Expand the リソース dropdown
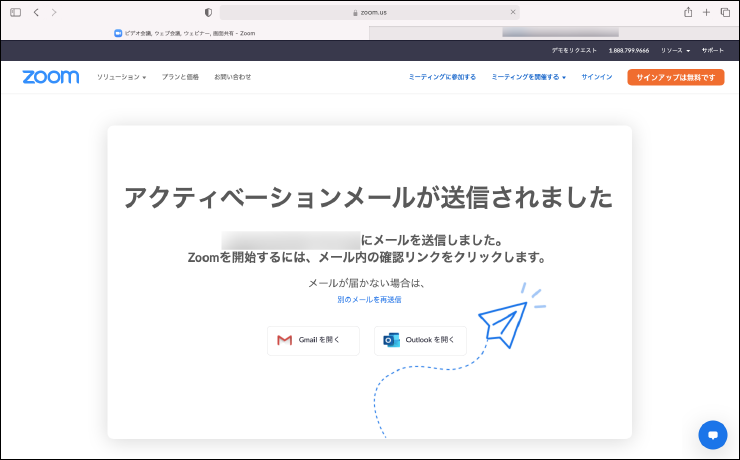Screen dimensions: 740x460 tap(675, 50)
